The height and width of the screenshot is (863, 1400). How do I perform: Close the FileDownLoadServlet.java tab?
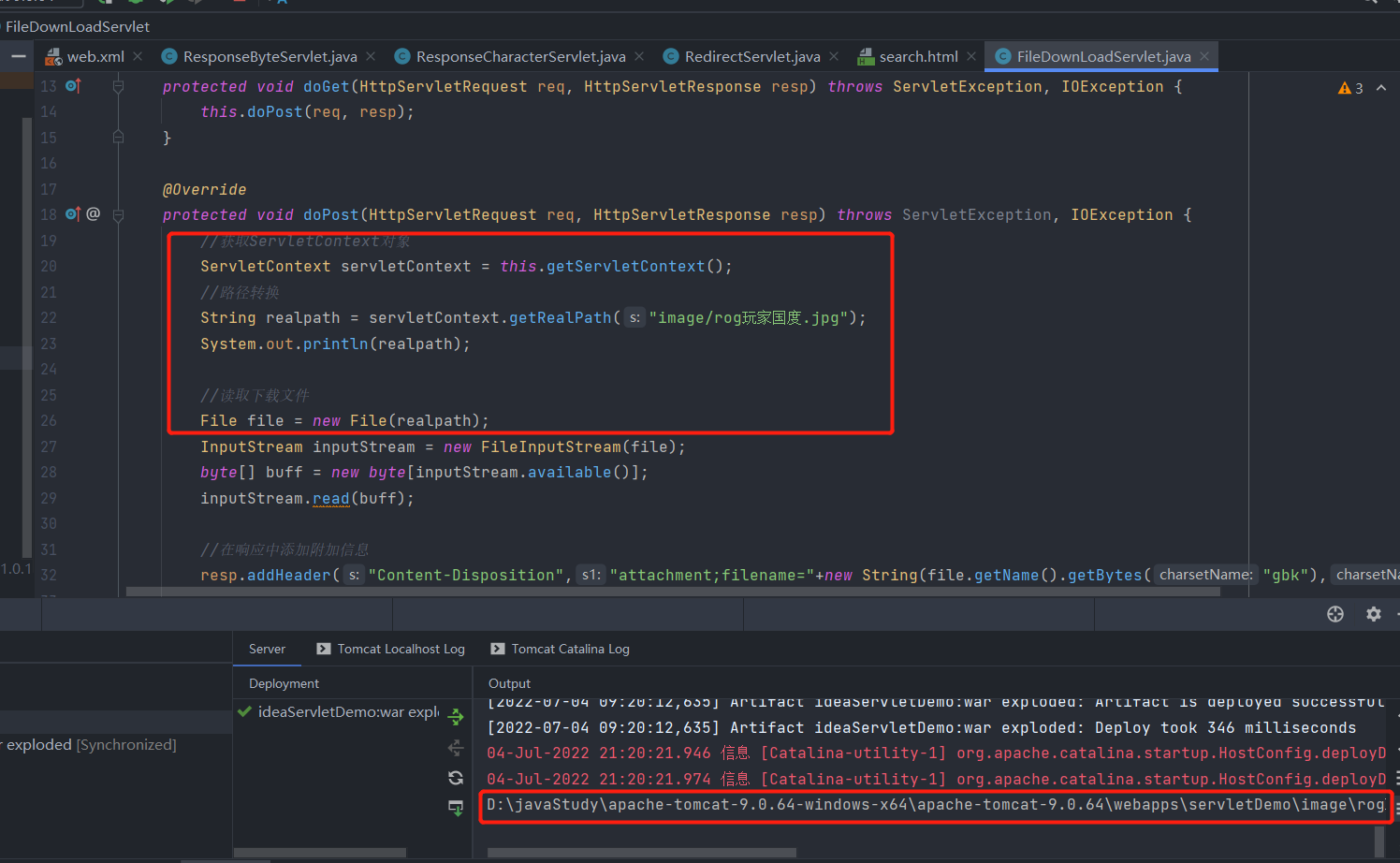1204,56
